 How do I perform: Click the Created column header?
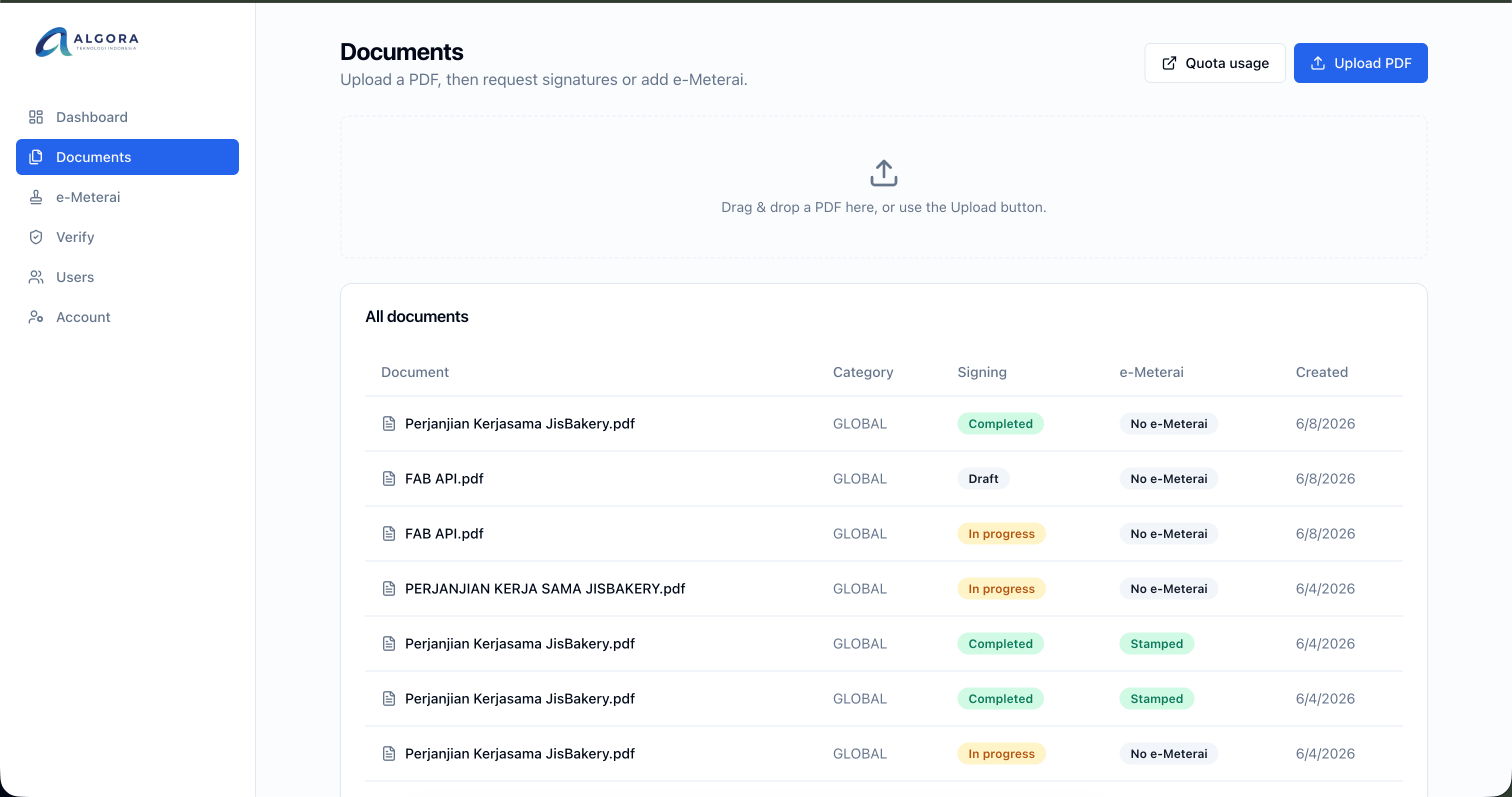[1321, 371]
